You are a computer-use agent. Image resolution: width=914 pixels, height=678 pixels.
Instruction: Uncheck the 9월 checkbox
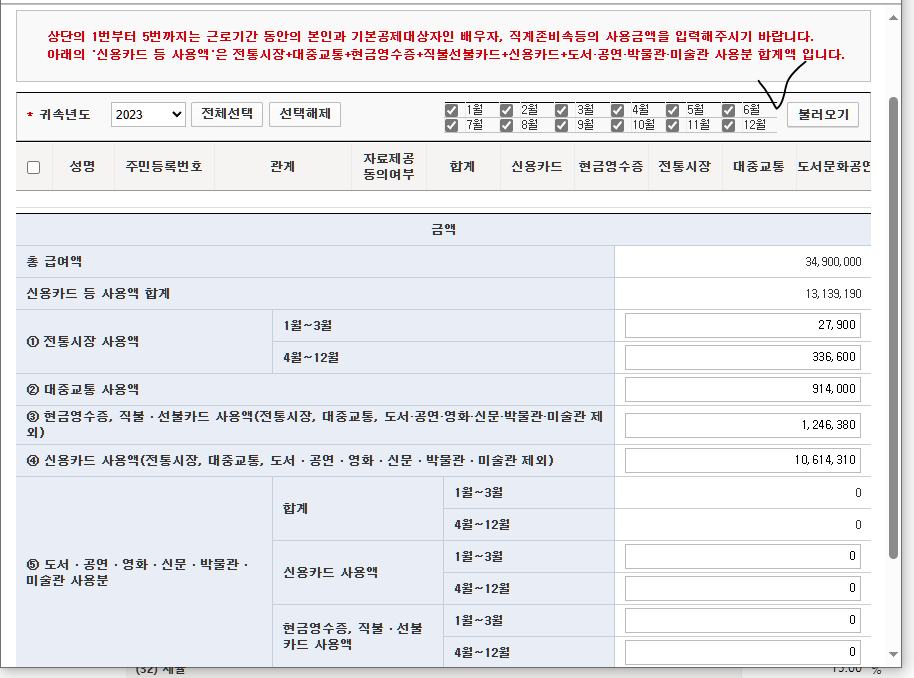coord(562,125)
